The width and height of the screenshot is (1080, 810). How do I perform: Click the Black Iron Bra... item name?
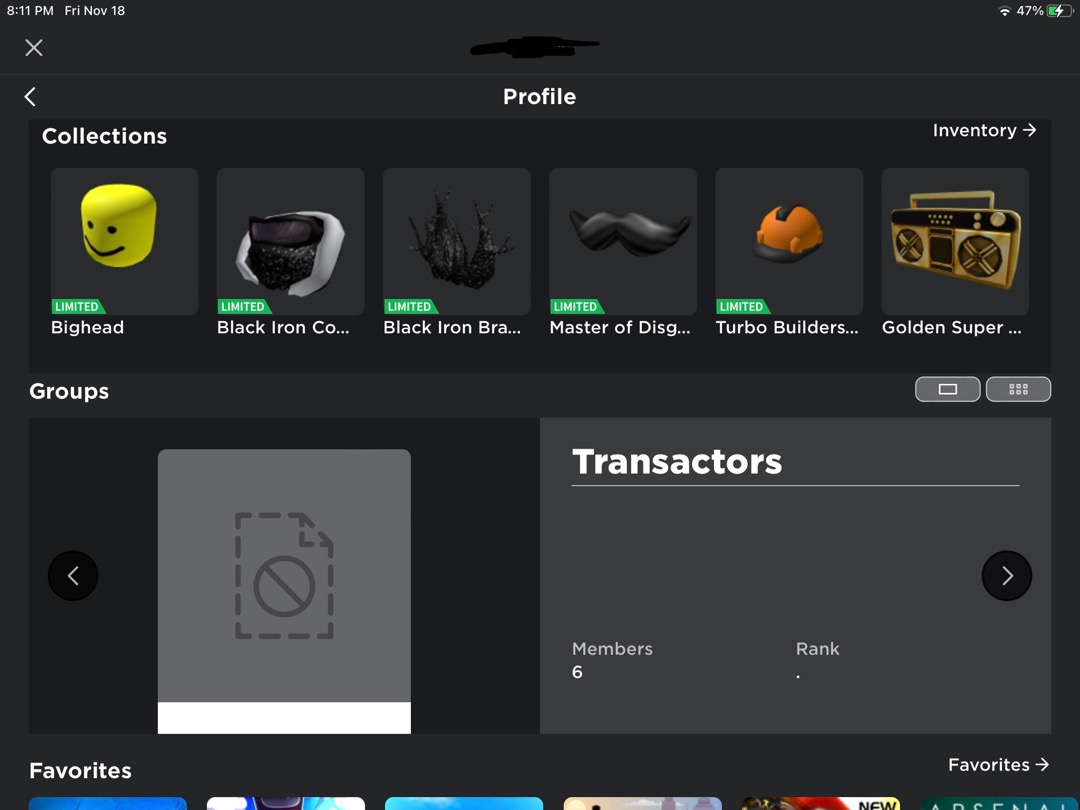452,327
